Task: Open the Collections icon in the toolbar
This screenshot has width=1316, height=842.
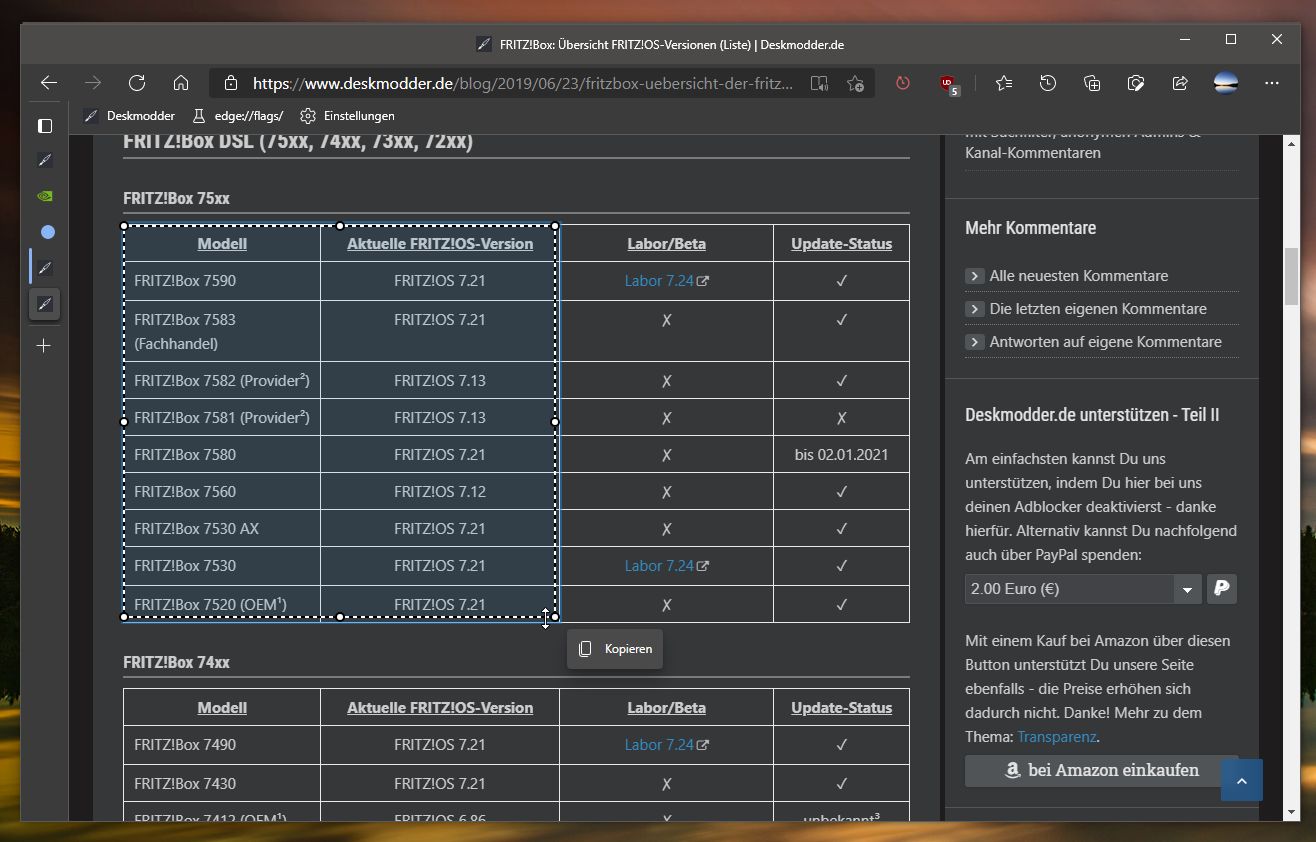Action: pyautogui.click(x=1092, y=83)
